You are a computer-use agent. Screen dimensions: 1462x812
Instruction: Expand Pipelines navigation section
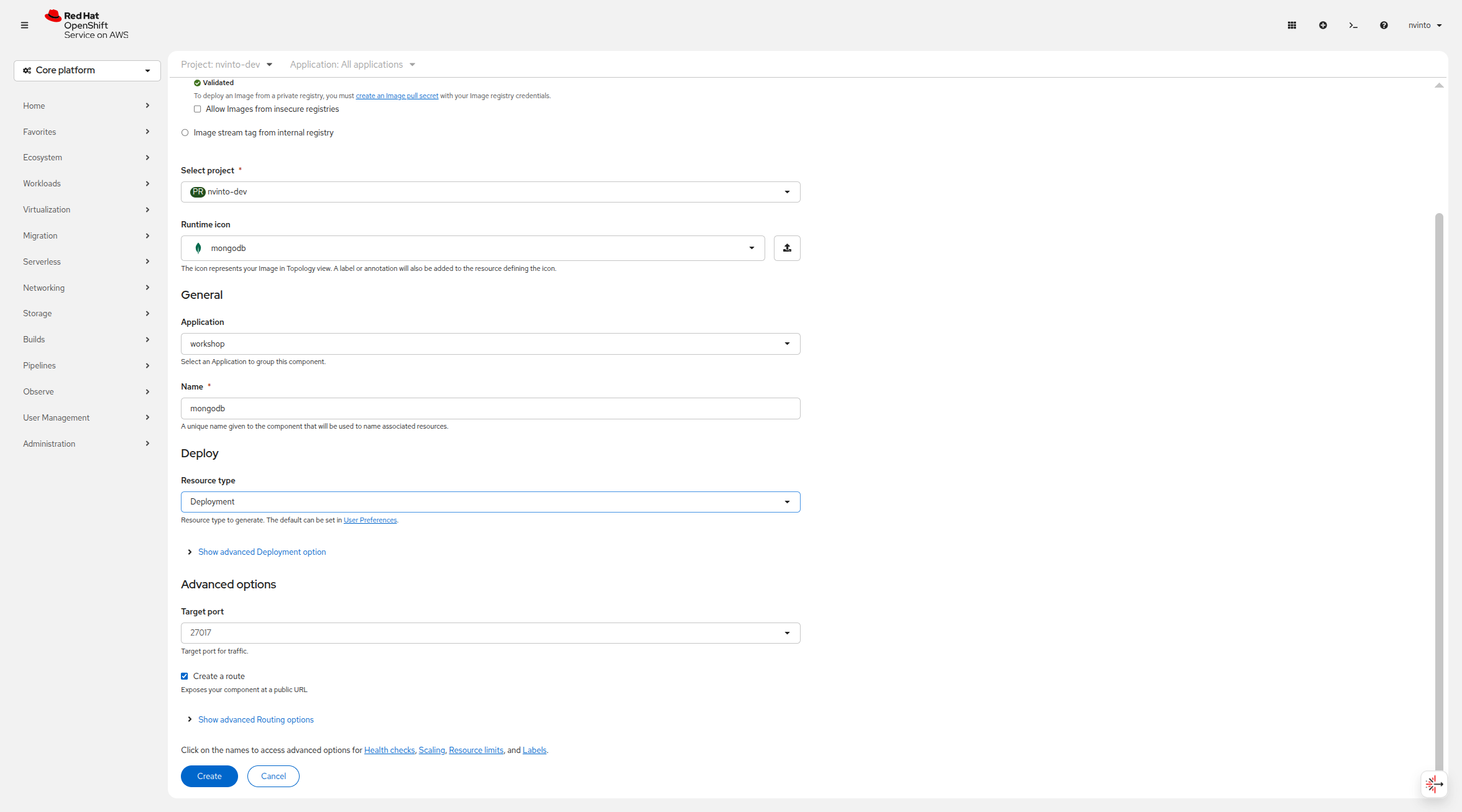(87, 365)
